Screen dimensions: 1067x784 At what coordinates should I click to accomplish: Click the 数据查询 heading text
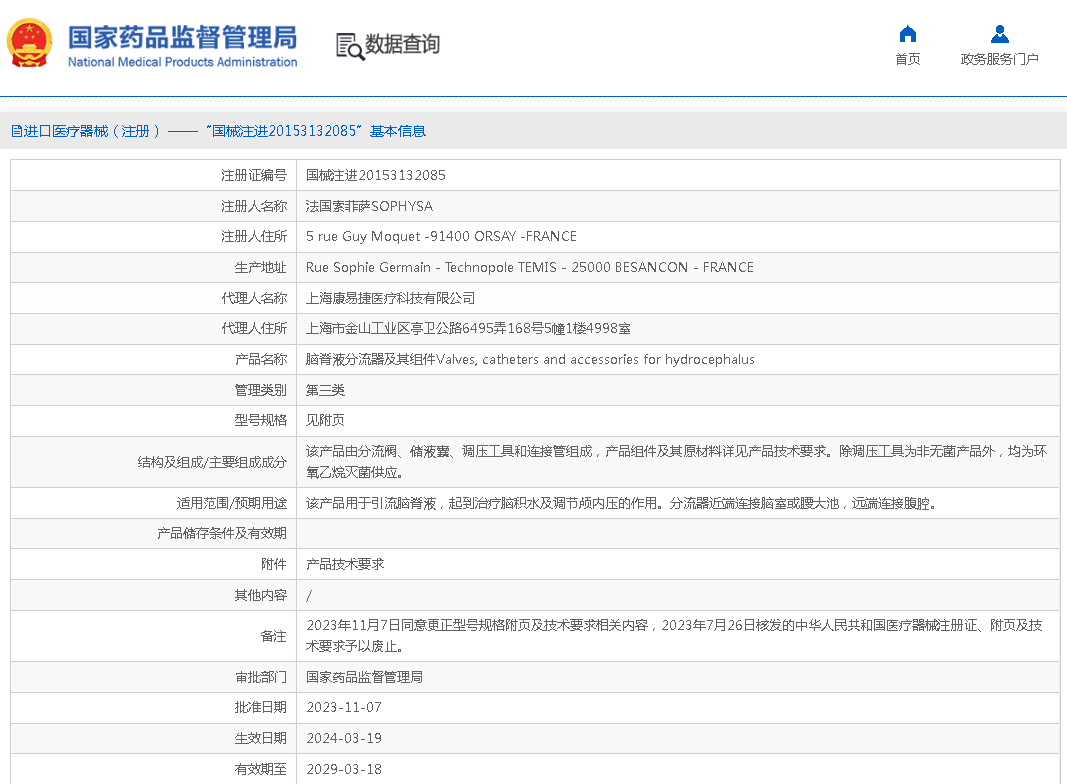[402, 44]
